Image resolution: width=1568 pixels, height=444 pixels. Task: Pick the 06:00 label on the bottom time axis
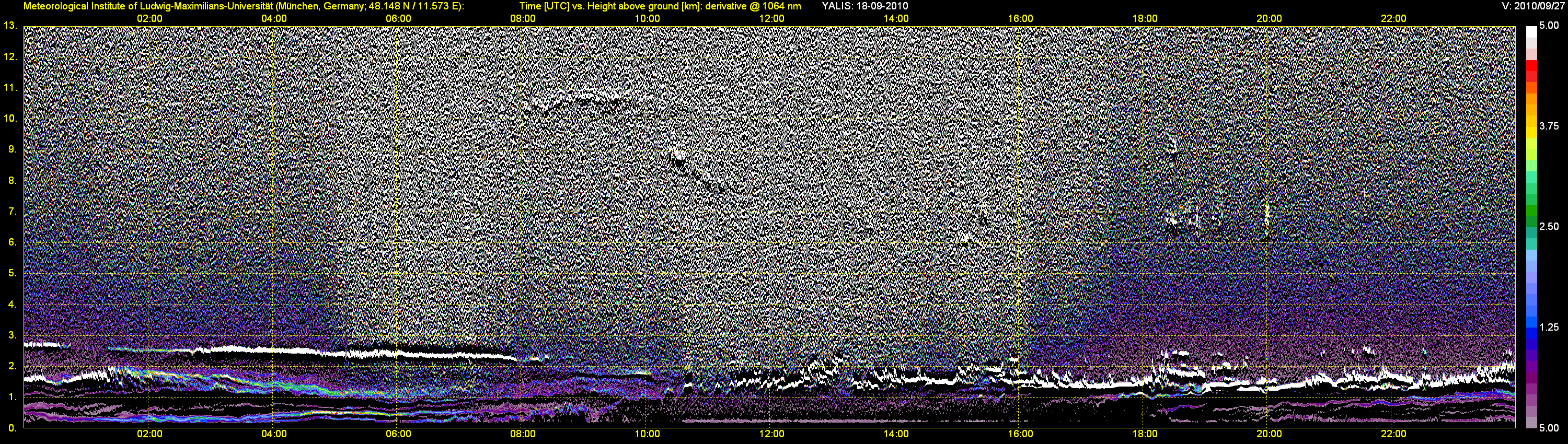398,434
